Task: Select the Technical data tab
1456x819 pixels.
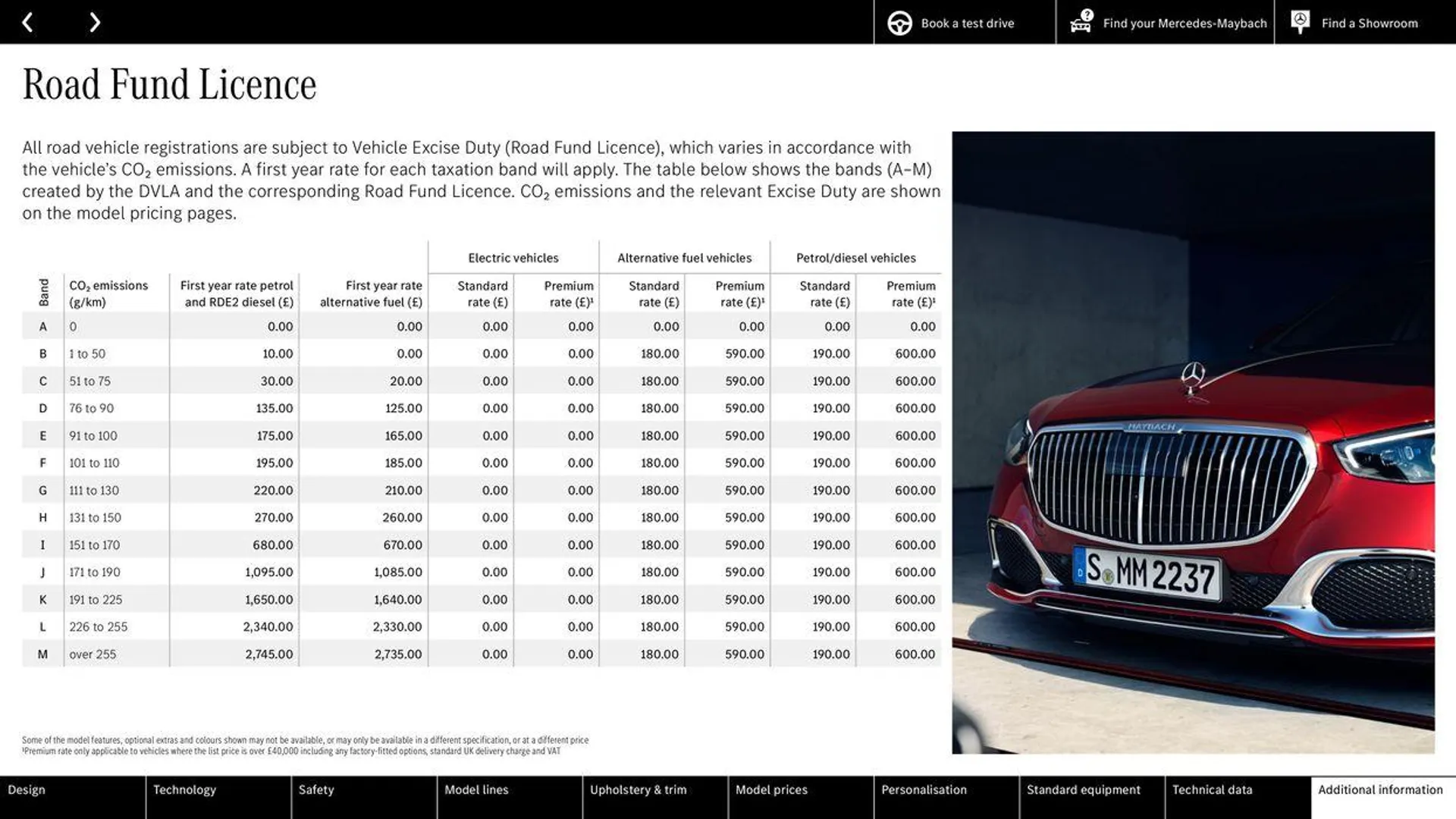Action: coord(1237,797)
